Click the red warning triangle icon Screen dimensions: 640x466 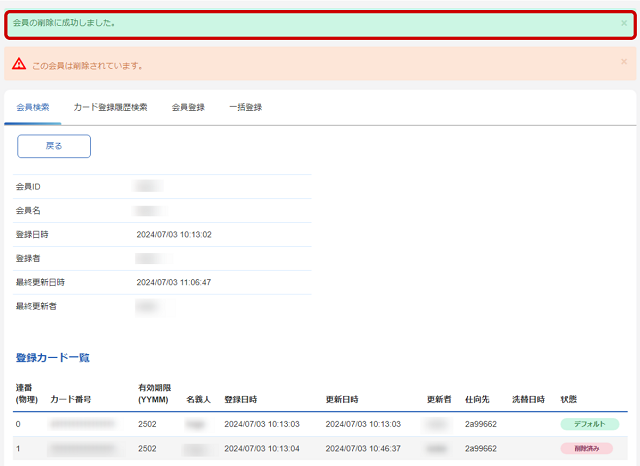coord(19,64)
